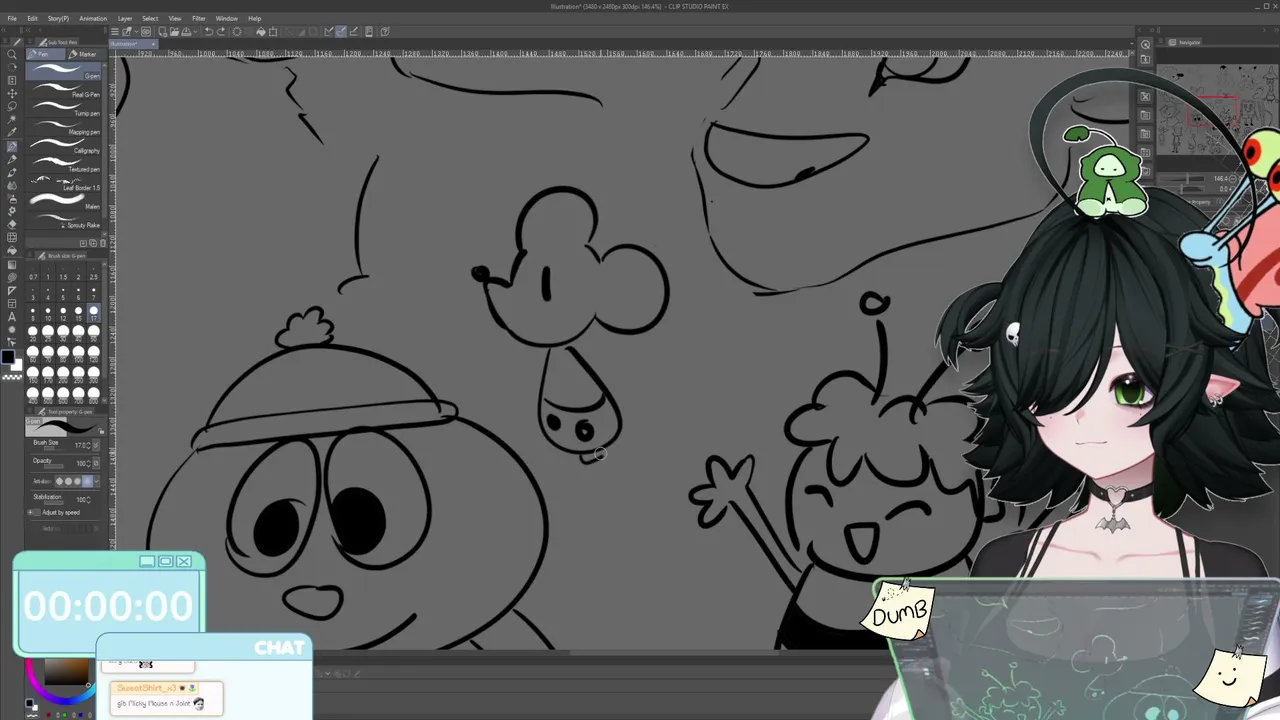Open the Layer menu

(125, 18)
